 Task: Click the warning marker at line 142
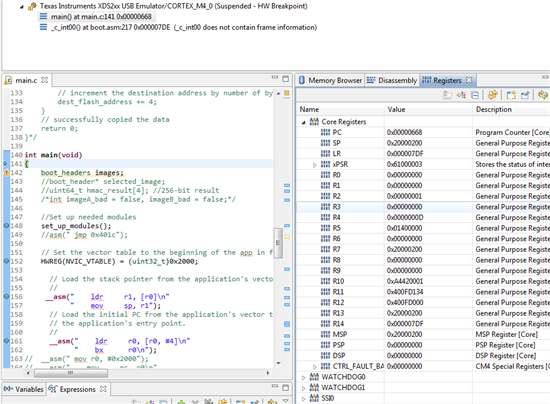tap(6, 173)
